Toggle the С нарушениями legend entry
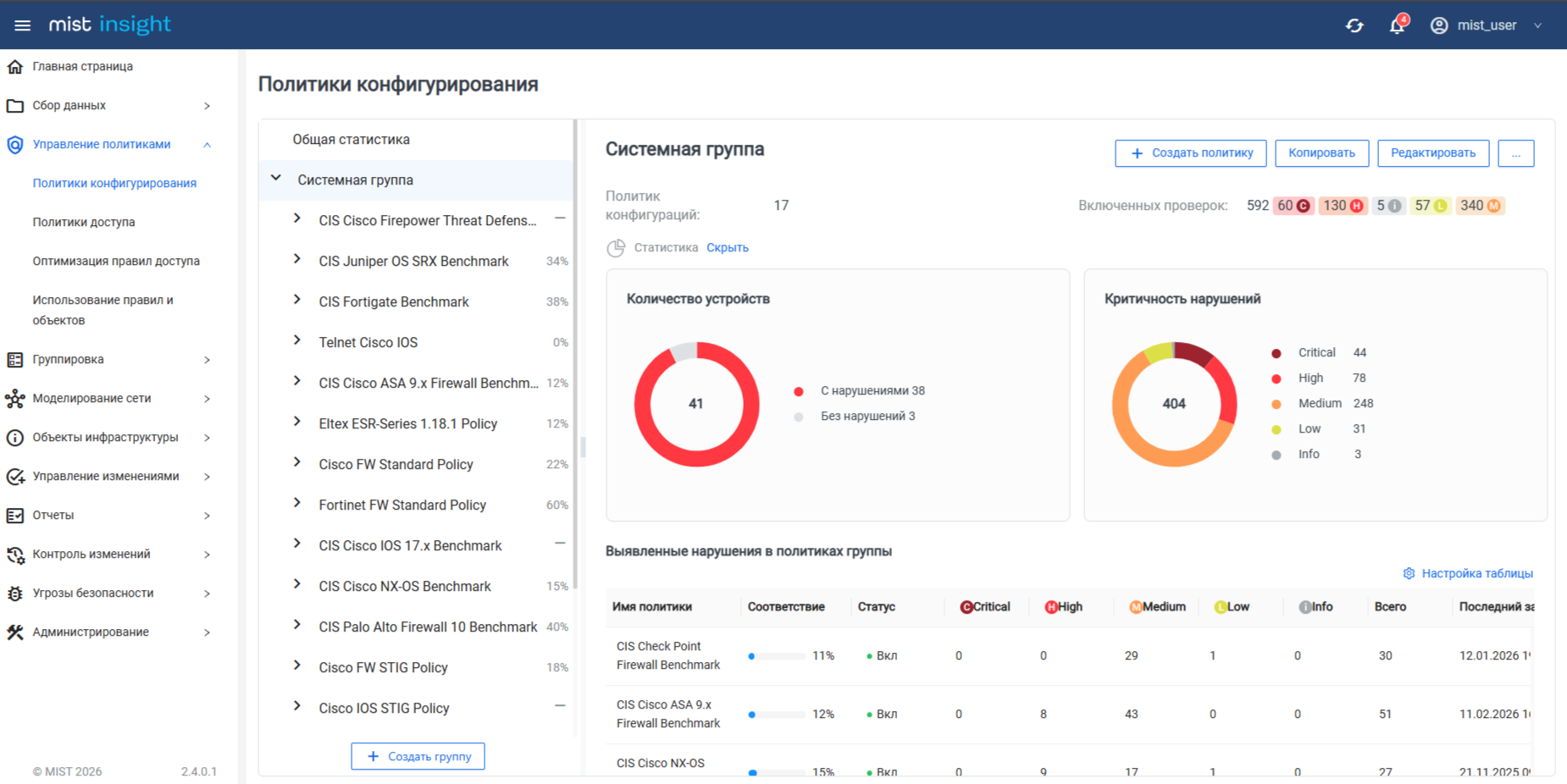The image size is (1567, 784). coord(871,391)
